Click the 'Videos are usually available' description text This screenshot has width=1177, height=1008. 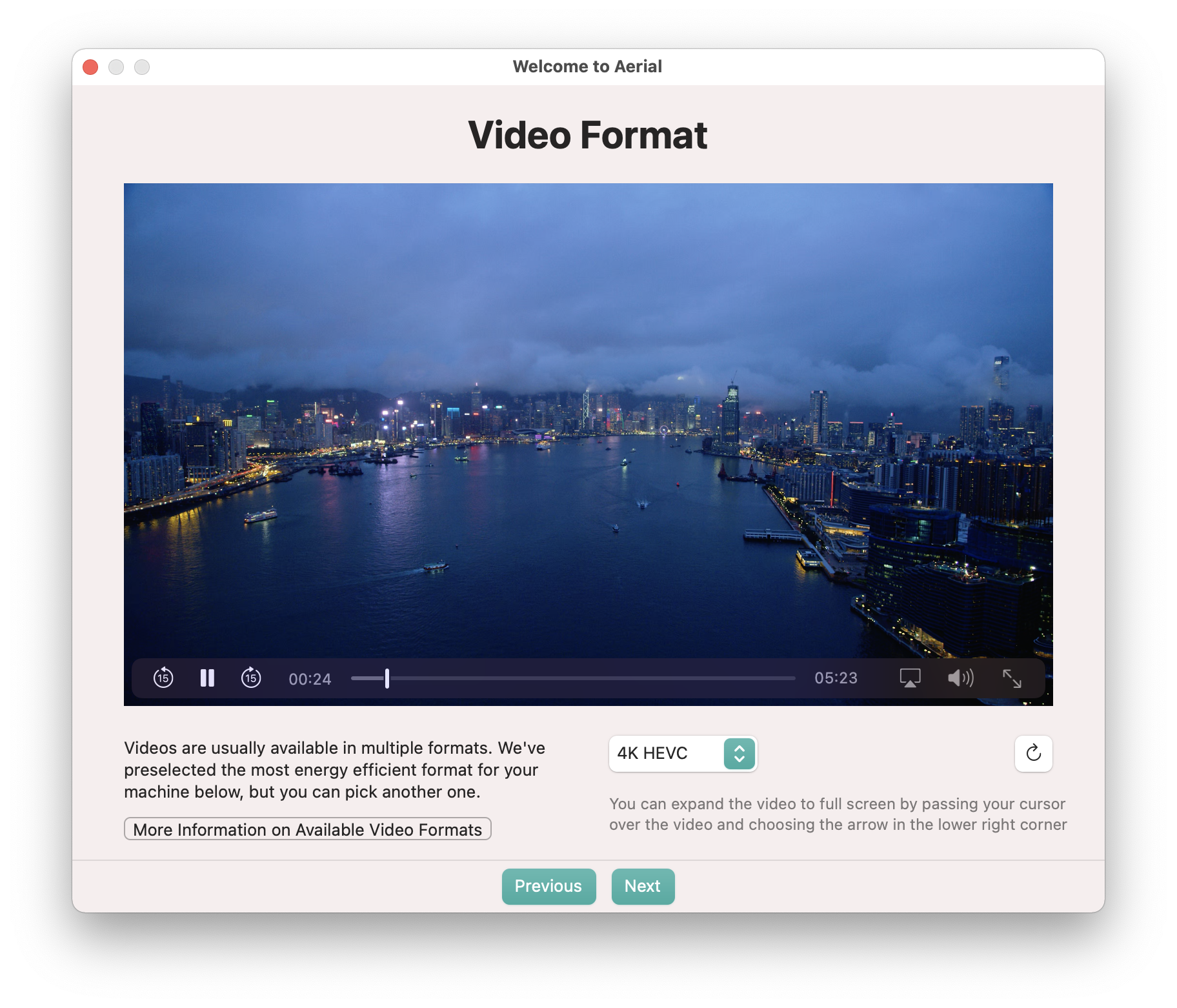pyautogui.click(x=335, y=770)
